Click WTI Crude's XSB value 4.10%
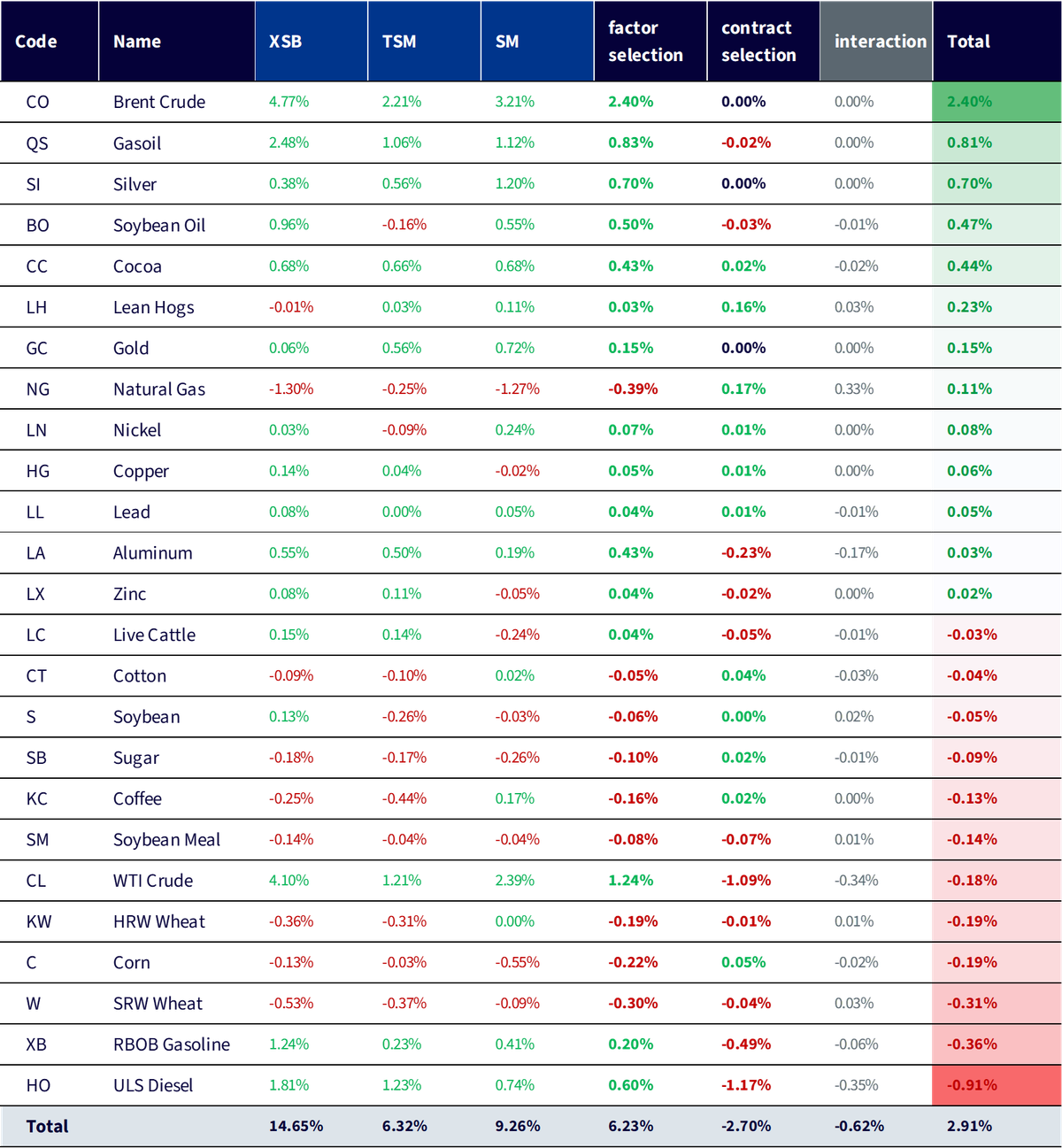The height and width of the screenshot is (1148, 1062). click(x=289, y=881)
